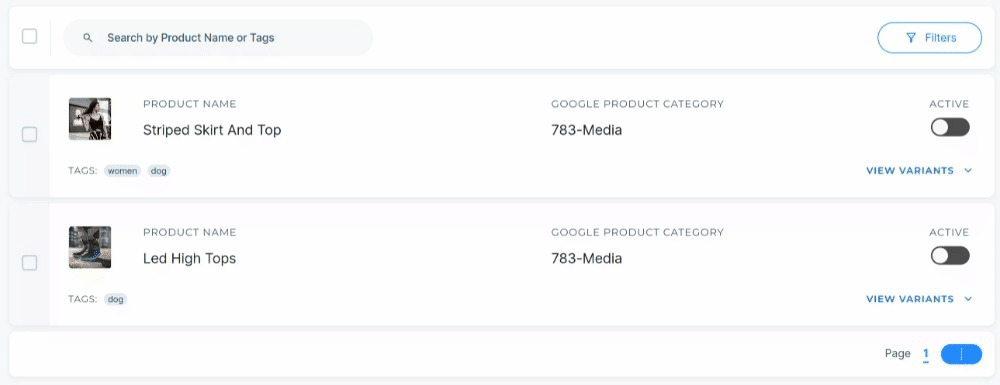This screenshot has width=1000, height=385.
Task: Check the Led High Tops row checkbox
Action: [x=29, y=263]
